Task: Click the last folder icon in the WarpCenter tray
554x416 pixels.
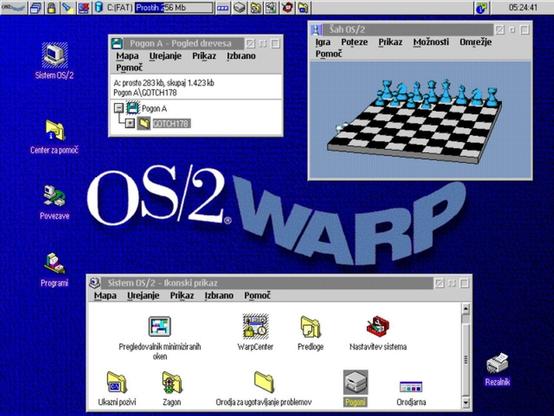Action: [303, 8]
